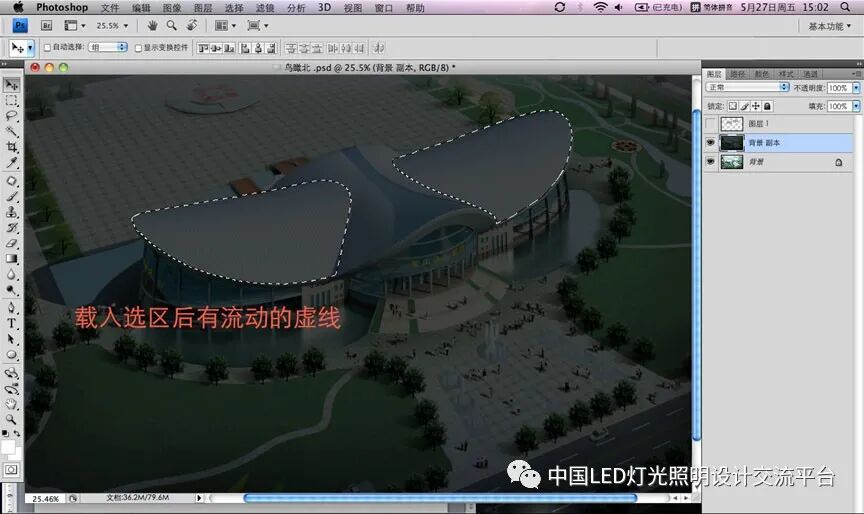Select the Crop tool
Viewport: 864px width, 514px height.
[x=12, y=147]
